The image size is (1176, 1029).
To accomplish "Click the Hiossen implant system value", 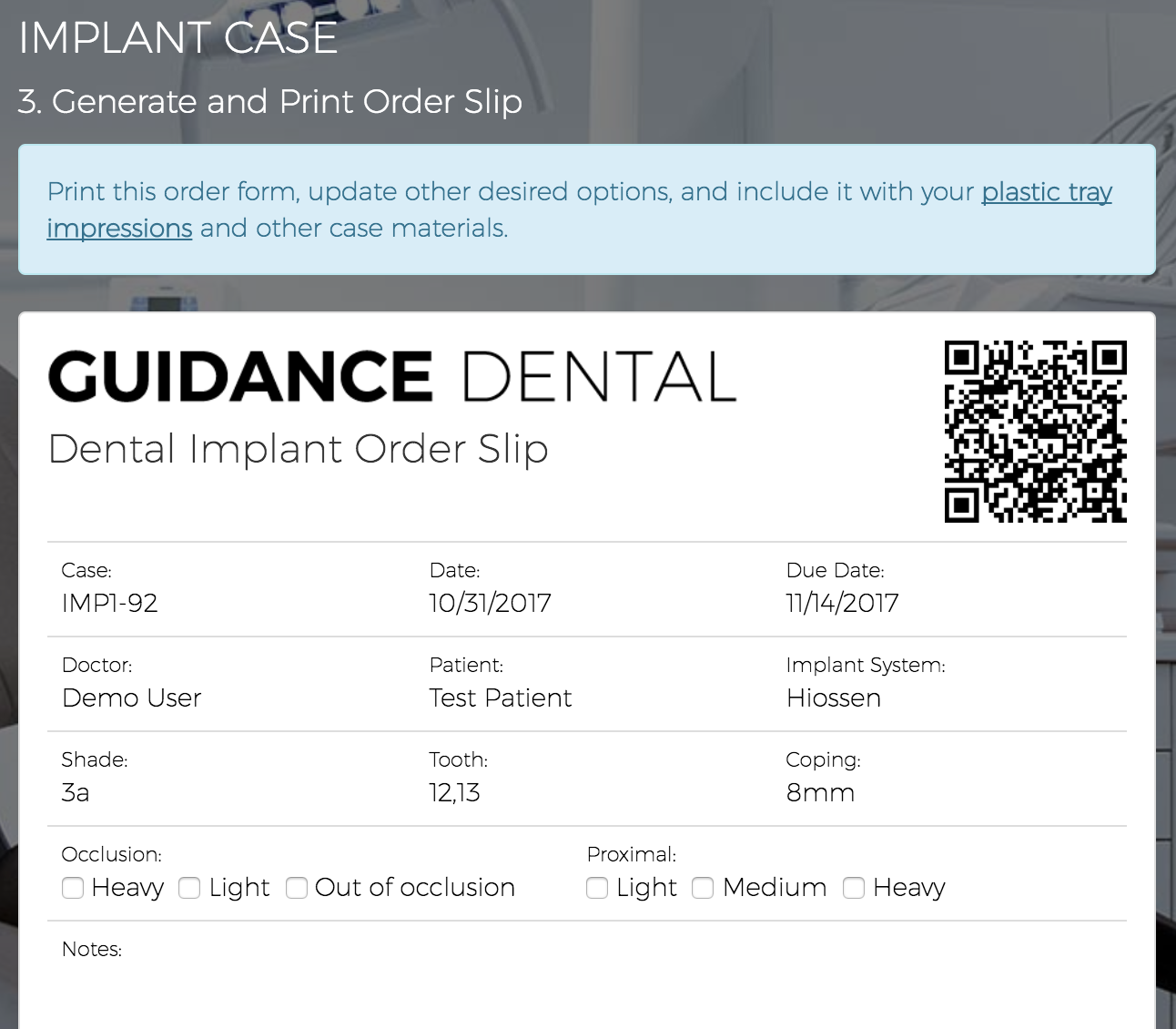I will coord(833,698).
